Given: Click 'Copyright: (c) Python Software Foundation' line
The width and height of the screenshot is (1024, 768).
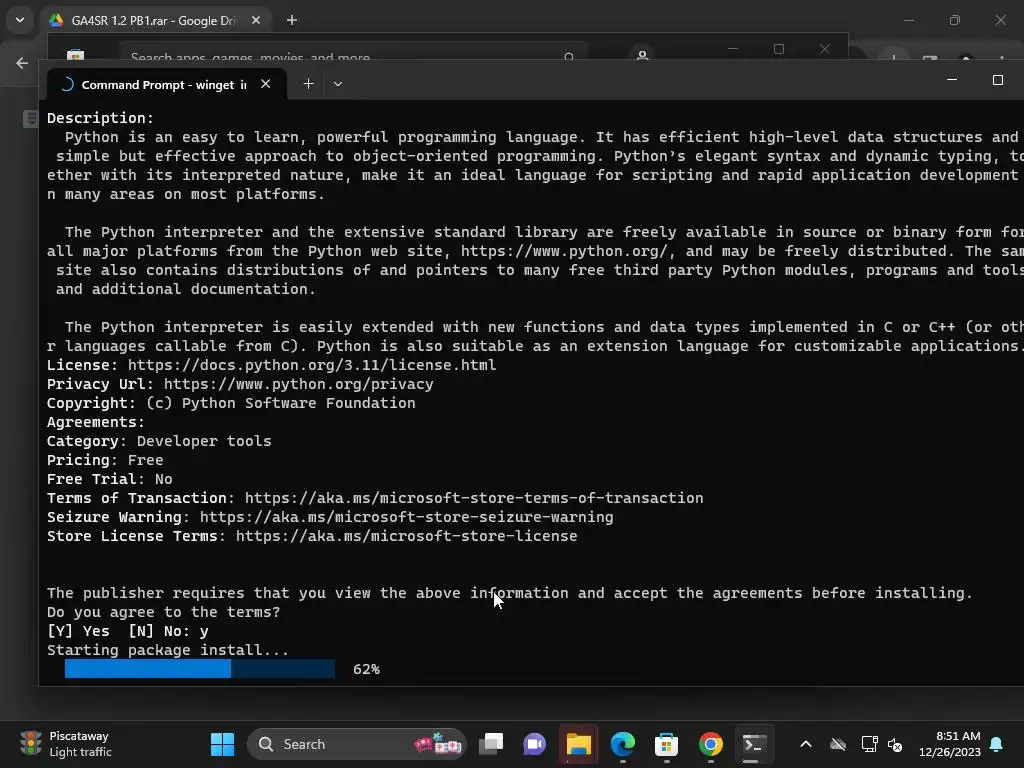Looking at the screenshot, I should click(x=231, y=403).
